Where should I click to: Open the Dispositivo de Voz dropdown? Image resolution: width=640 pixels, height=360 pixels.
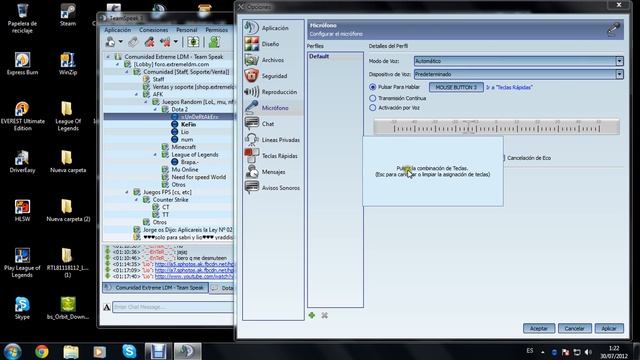(x=519, y=74)
